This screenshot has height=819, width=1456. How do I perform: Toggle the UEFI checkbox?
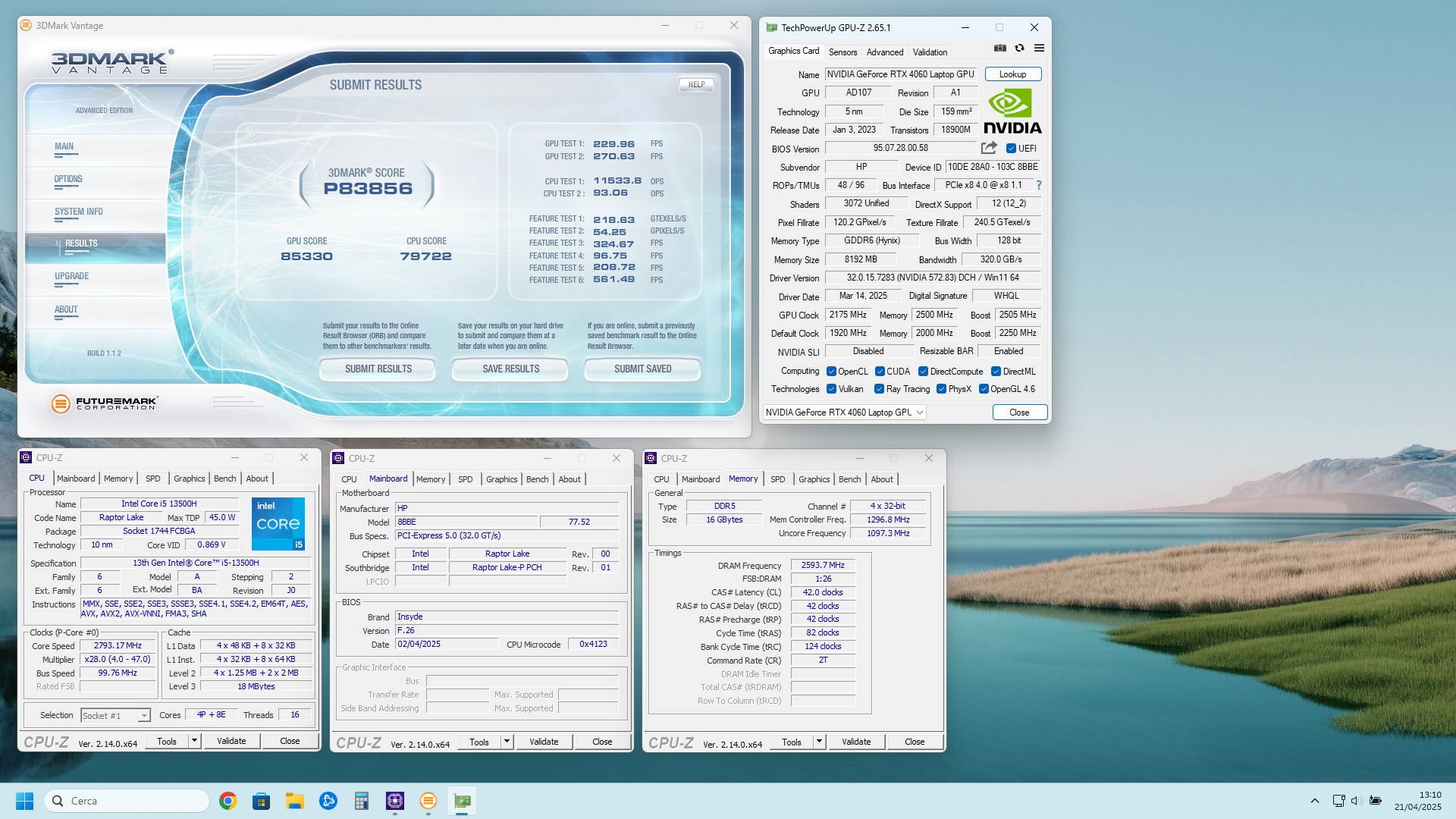pos(1011,149)
